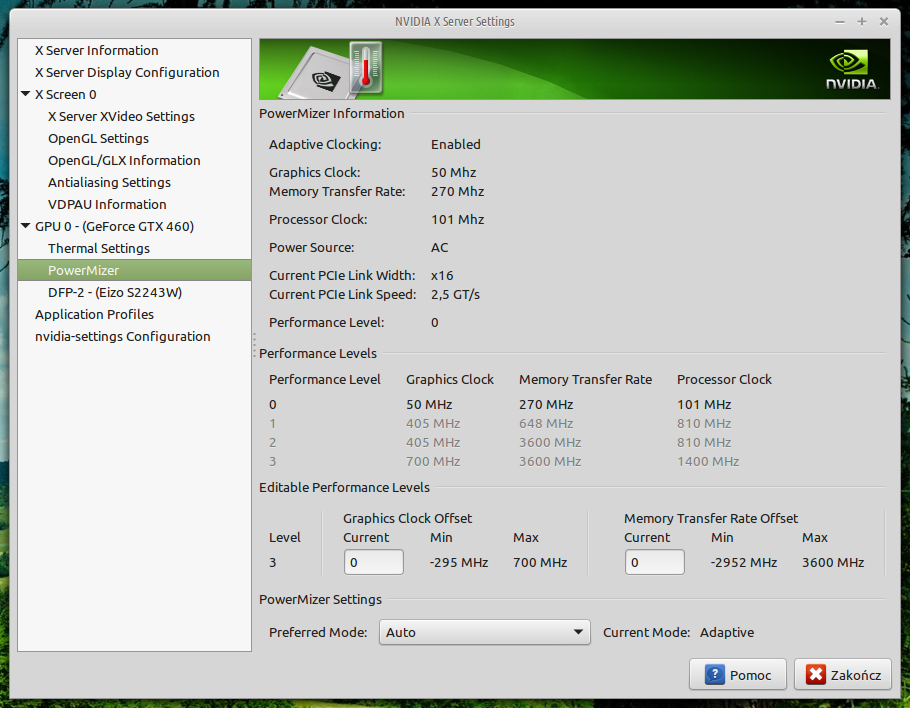Click the pane divider handle beside the sidebar
Screen dimensions: 910x708
pyautogui.click(x=254, y=345)
